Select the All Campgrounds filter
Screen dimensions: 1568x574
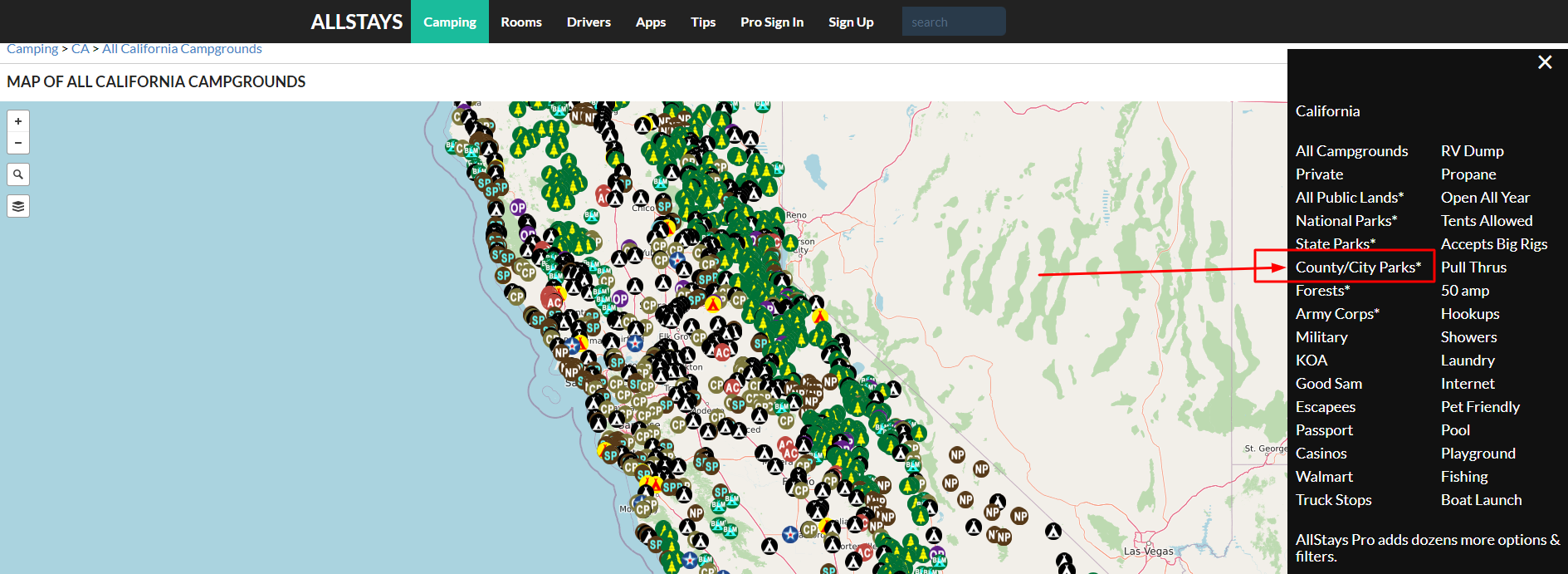pos(1351,151)
